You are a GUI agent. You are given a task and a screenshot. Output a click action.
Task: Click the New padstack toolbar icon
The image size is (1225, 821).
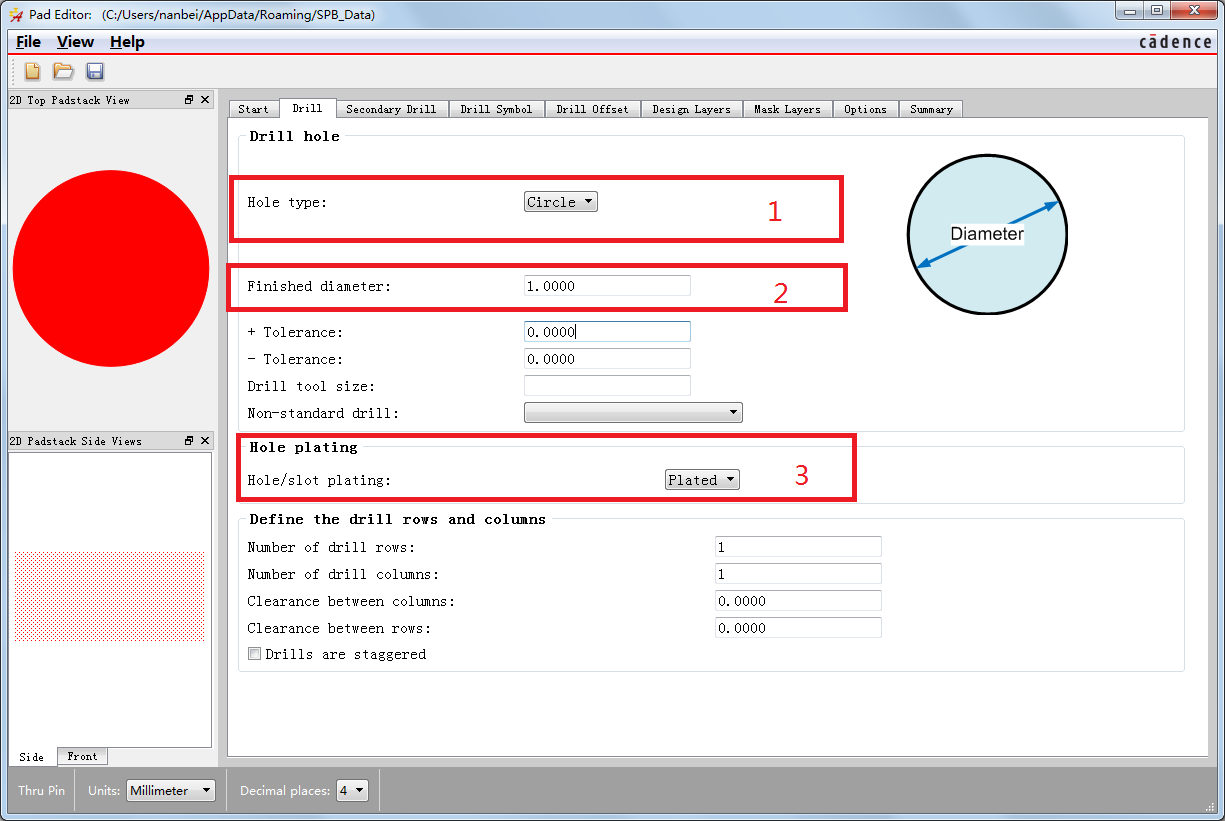tap(33, 71)
